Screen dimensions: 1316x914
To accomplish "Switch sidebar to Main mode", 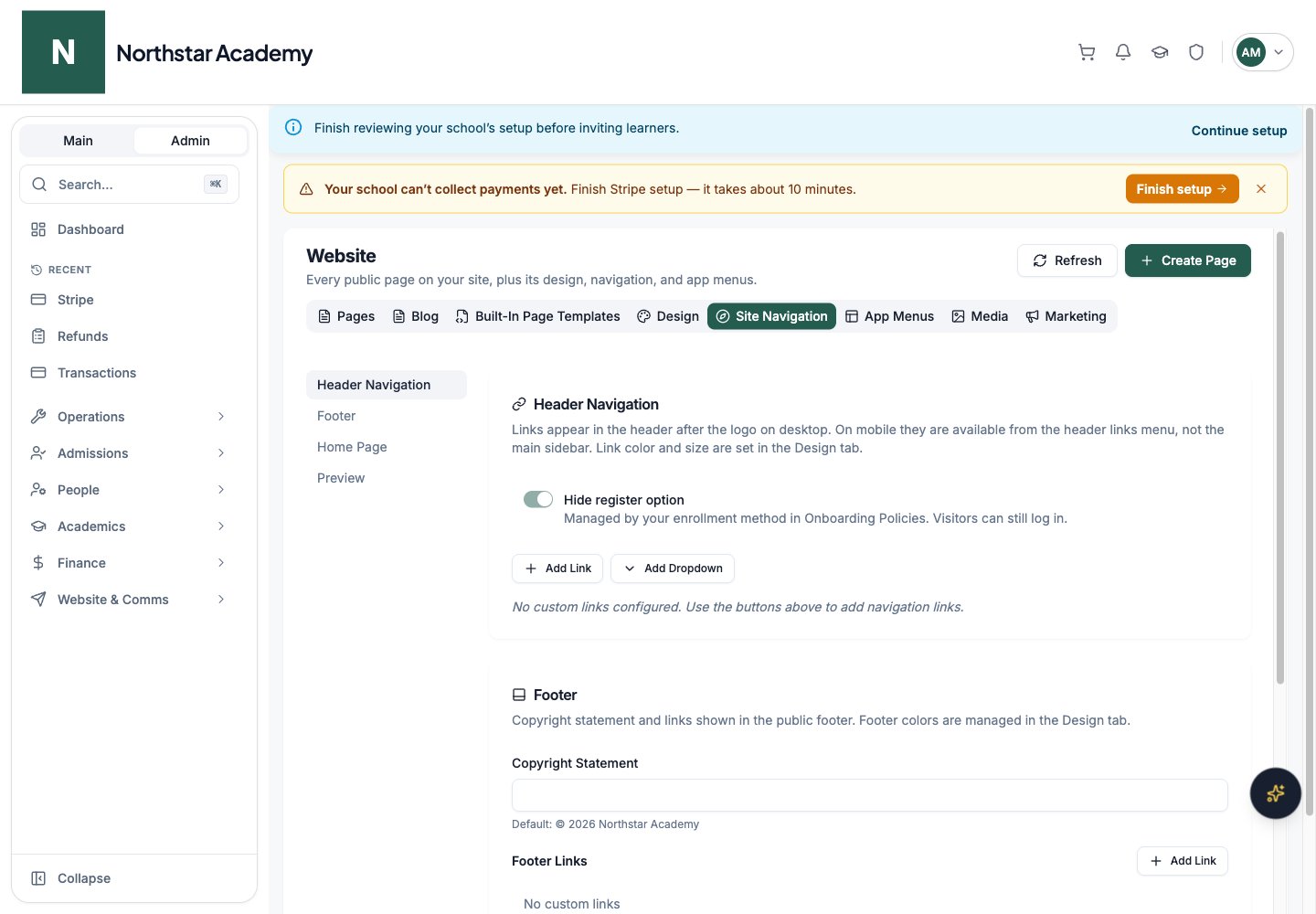I will (78, 141).
